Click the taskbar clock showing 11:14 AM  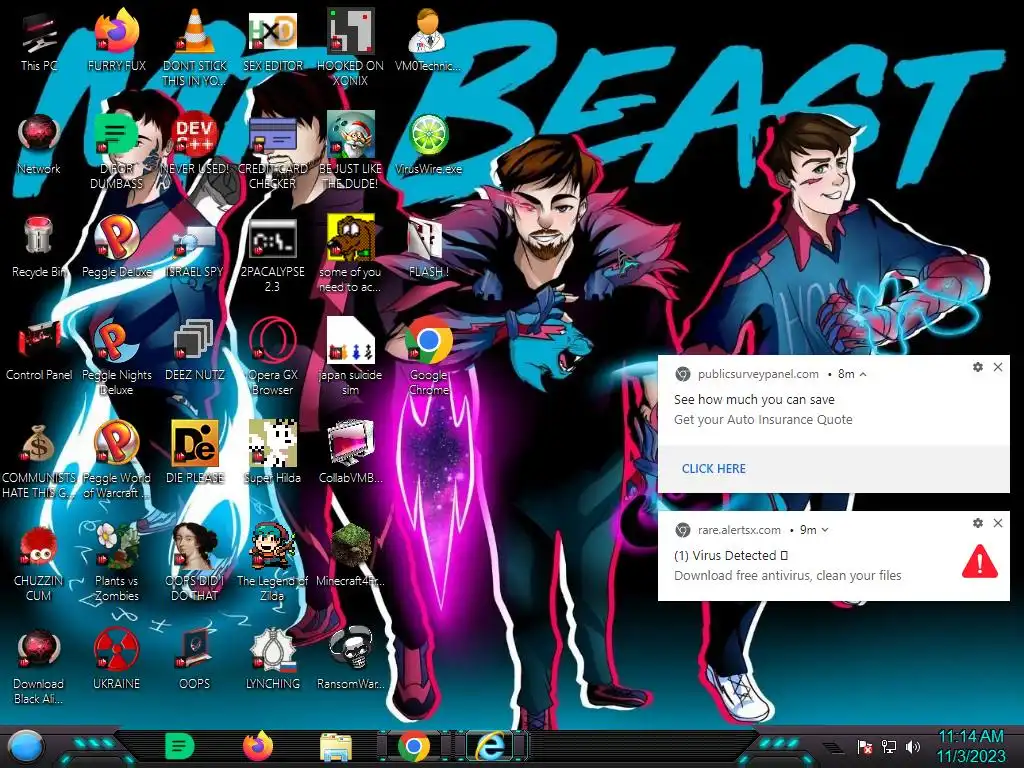(x=971, y=746)
